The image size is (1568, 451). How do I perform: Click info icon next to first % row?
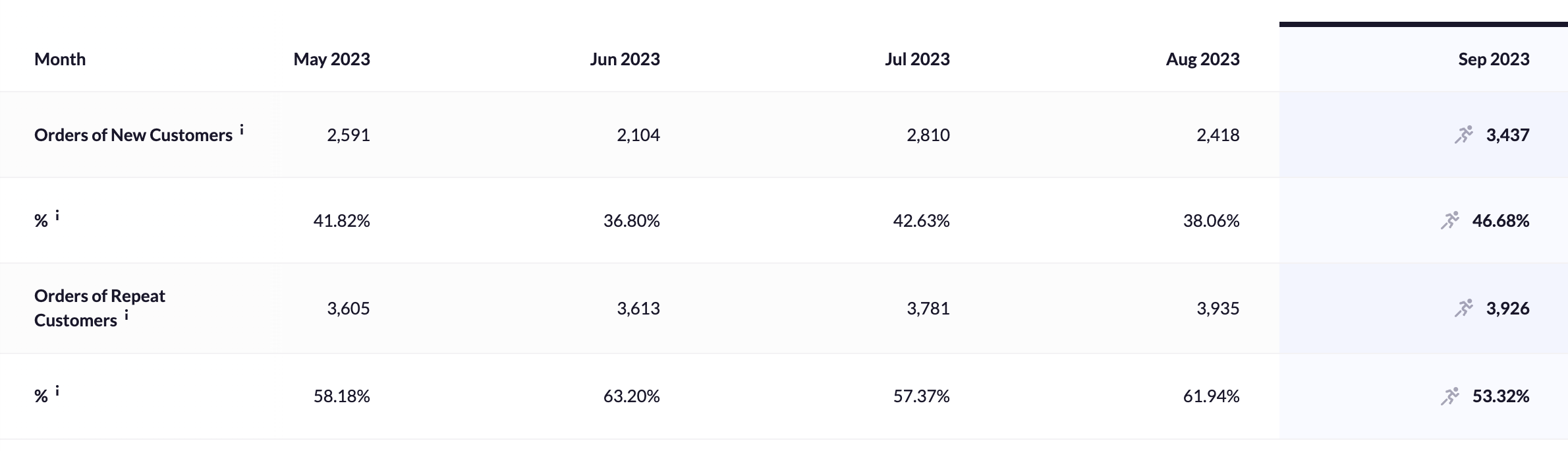57,215
